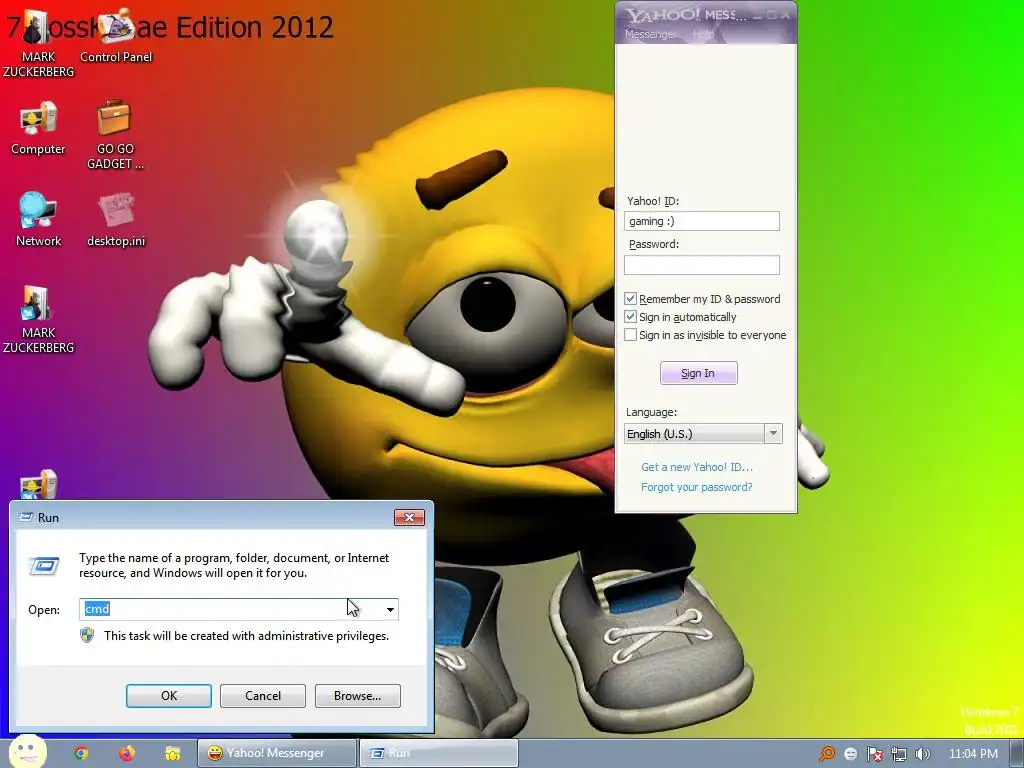
Task: Follow the Get a new Yahoo! ID link
Action: coord(696,467)
